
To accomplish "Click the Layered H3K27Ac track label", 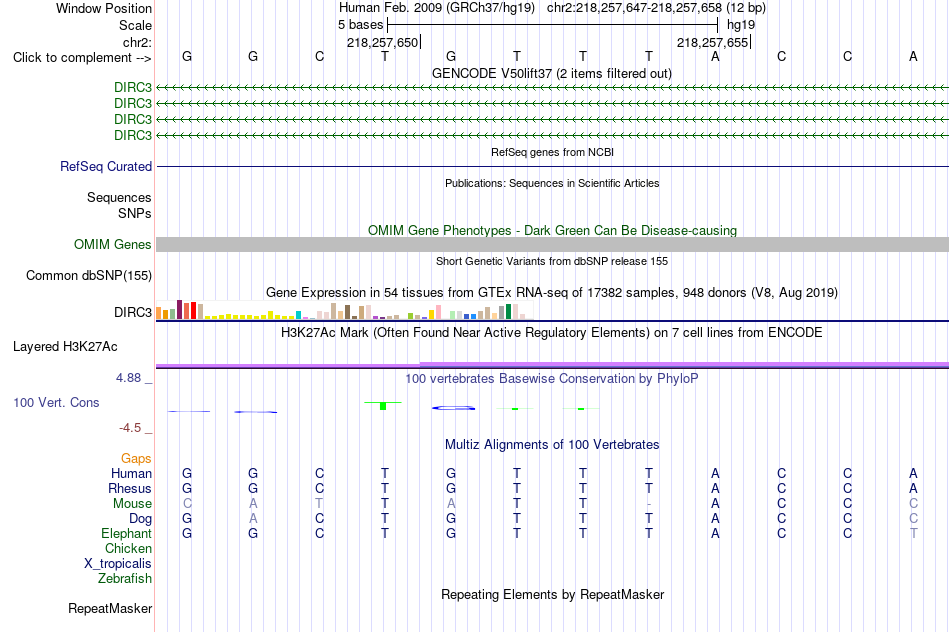I will click(x=65, y=347).
